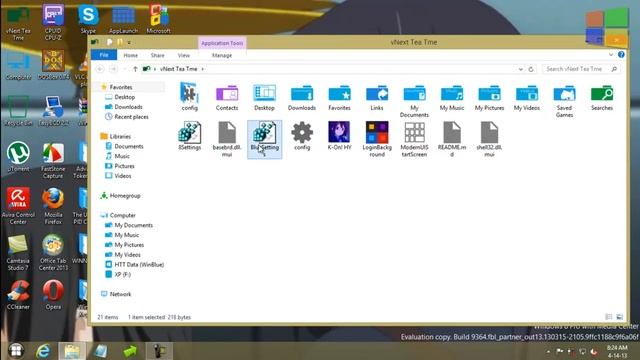Image resolution: width=640 pixels, height=360 pixels.
Task: Select the config gear settings file
Action: [x=302, y=136]
